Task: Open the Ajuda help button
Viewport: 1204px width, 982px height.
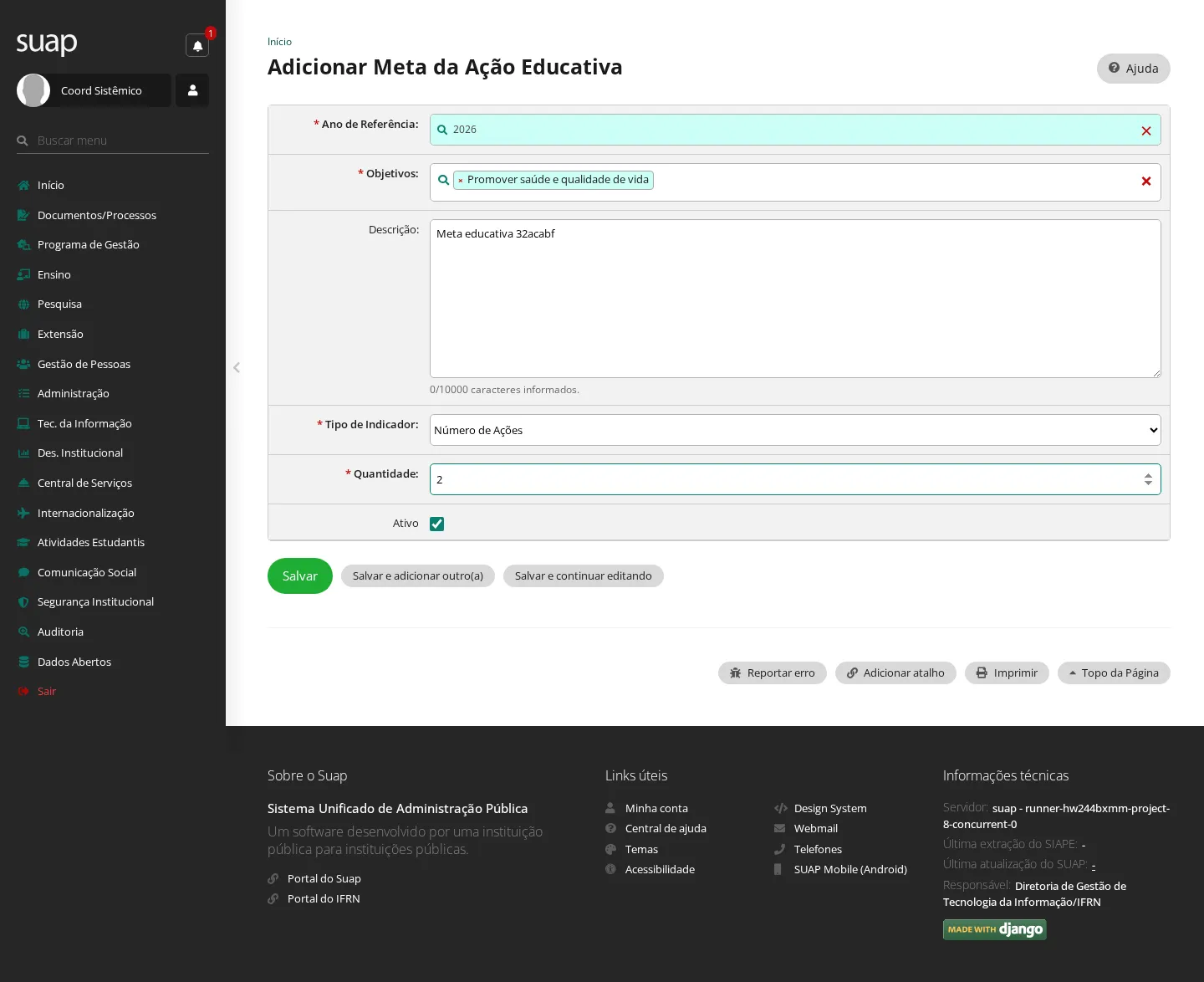Action: pos(1134,69)
